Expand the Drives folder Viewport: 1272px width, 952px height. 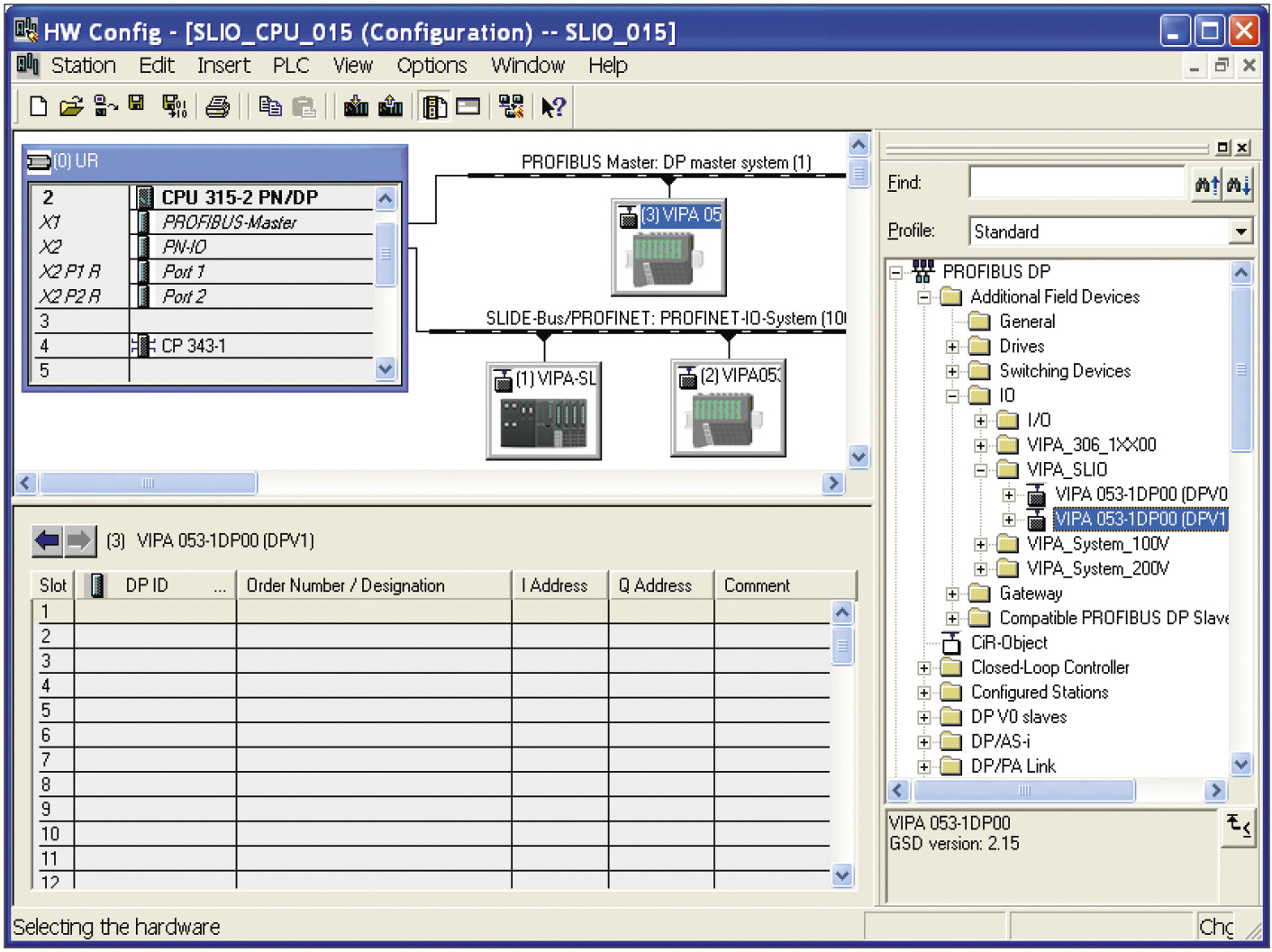point(952,347)
